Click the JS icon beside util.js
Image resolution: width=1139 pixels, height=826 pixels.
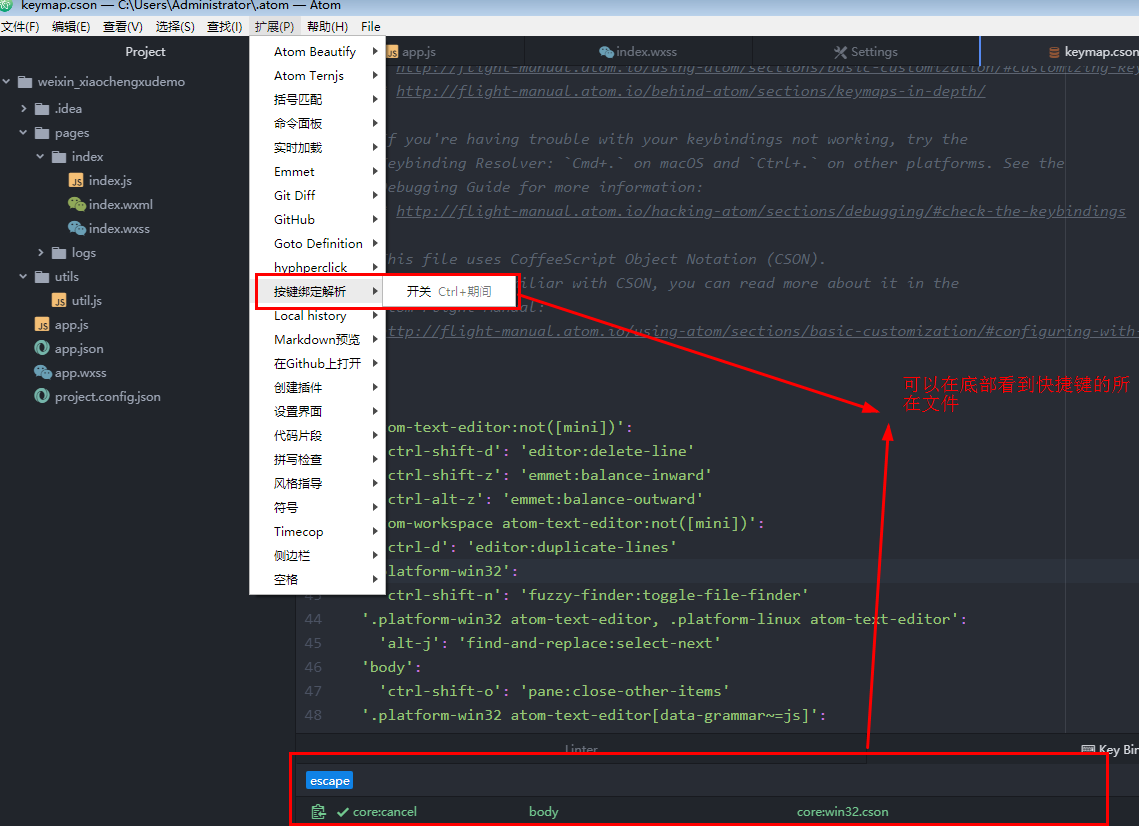[60, 300]
